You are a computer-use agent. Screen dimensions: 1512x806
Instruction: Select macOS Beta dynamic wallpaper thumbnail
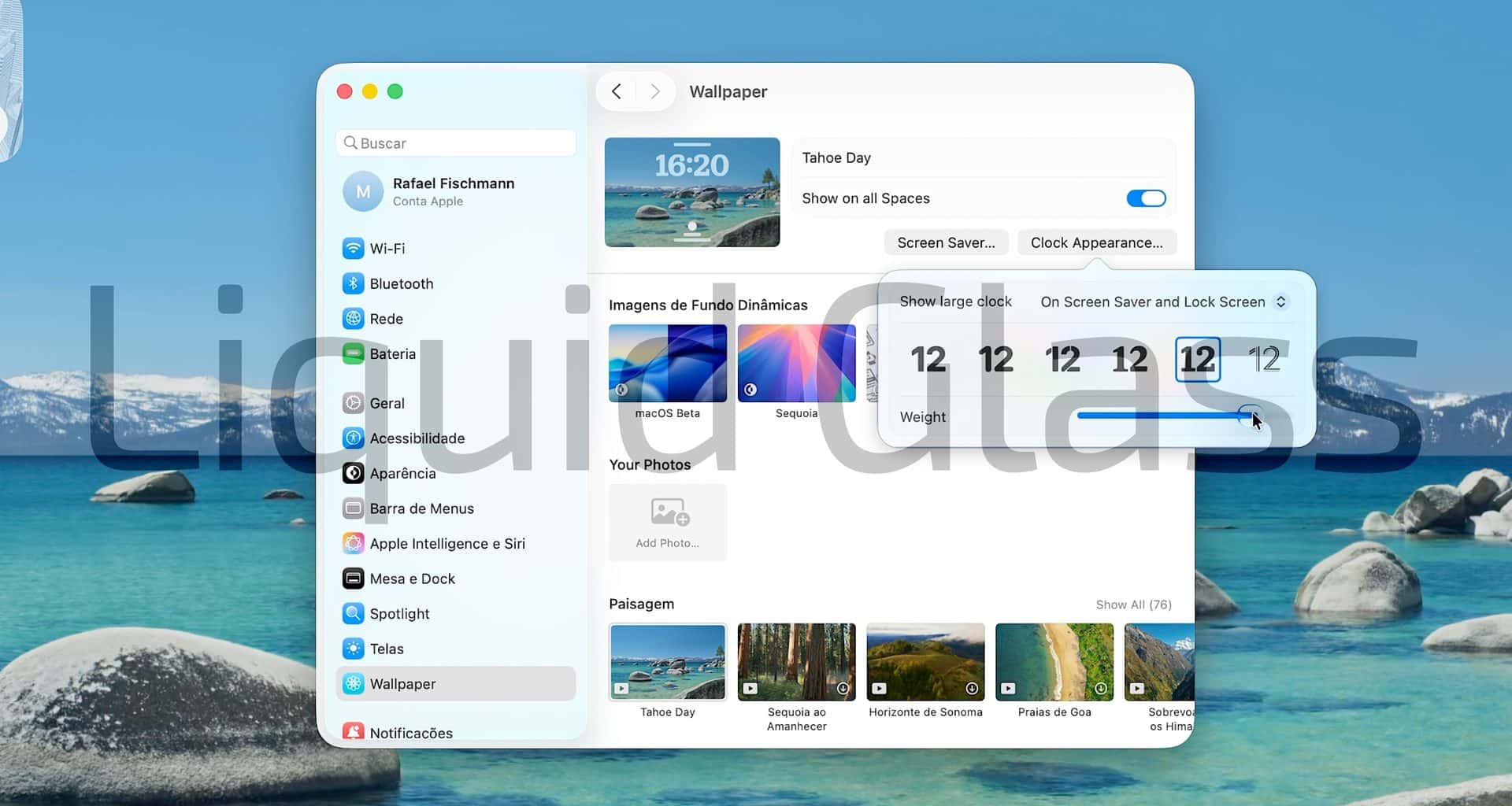tap(668, 364)
